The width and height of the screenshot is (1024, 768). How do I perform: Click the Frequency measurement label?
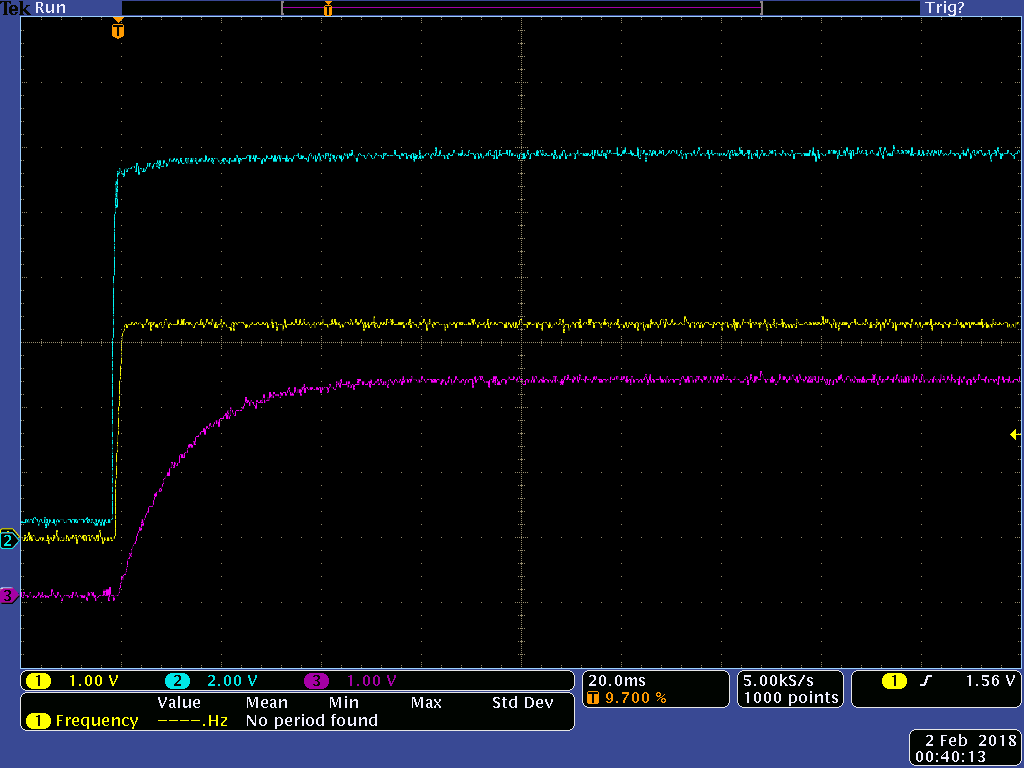[97, 720]
